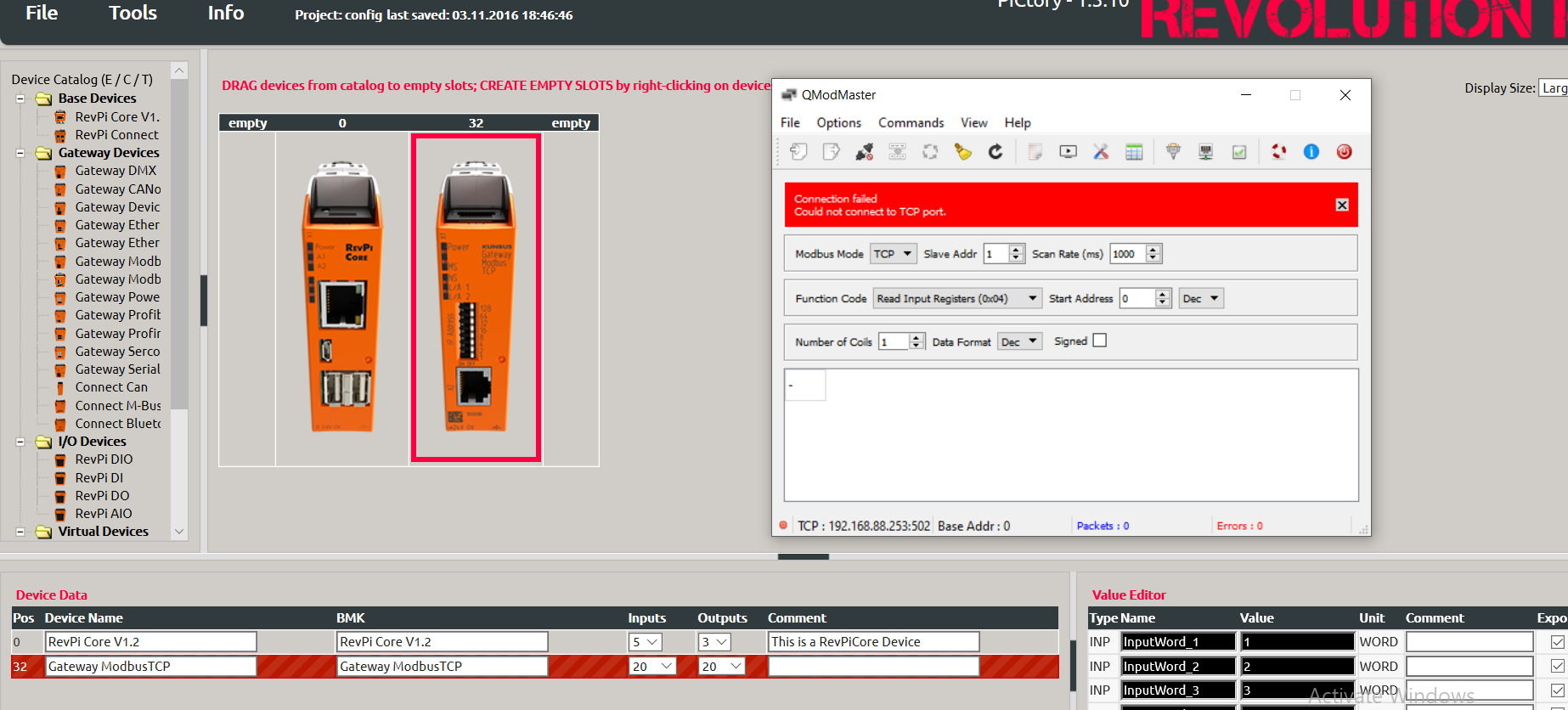Screen dimensions: 1568x710
Task: Collapse the Virtual Devices tree node
Action: tap(20, 532)
